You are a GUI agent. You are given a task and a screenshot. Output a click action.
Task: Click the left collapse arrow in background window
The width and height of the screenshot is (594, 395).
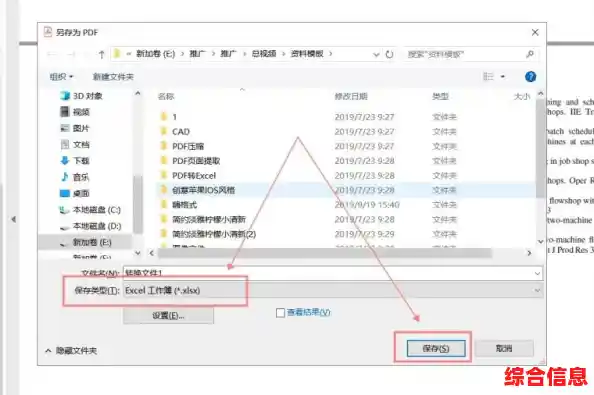click(x=14, y=219)
